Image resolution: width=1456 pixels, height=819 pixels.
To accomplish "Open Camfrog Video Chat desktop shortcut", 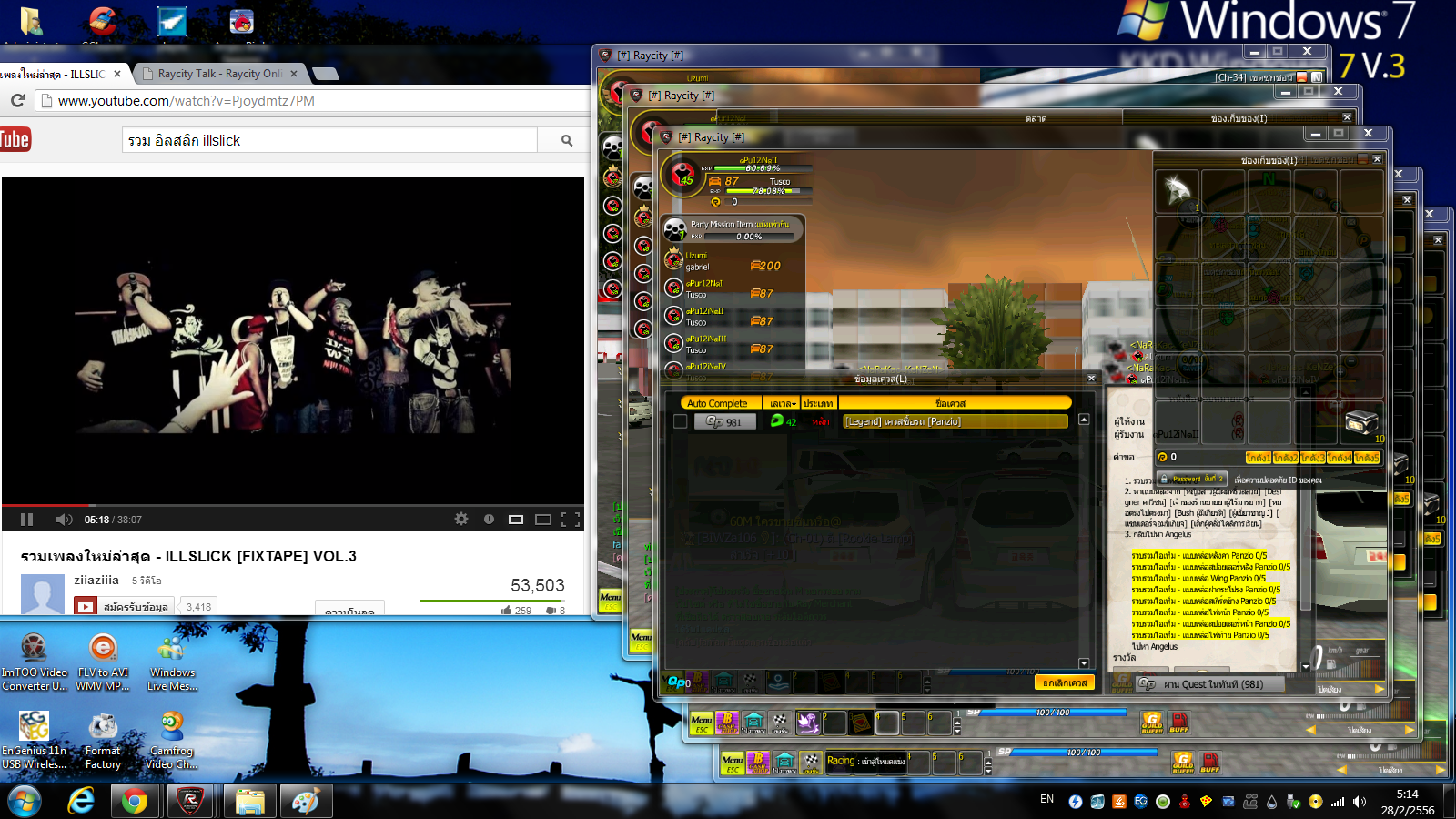I will click(x=172, y=742).
